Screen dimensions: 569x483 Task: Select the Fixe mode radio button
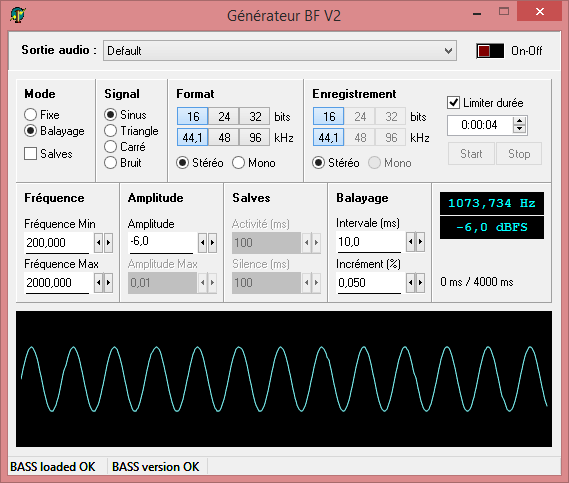30,115
